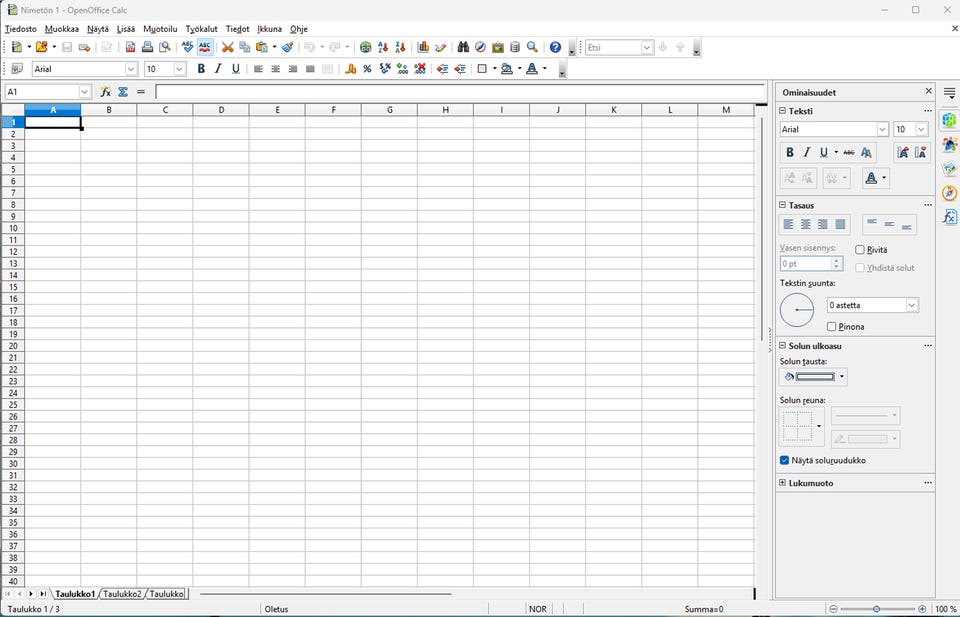This screenshot has height=617, width=960.
Task: Toggle Bold in formatting toolbar
Action: (x=201, y=69)
